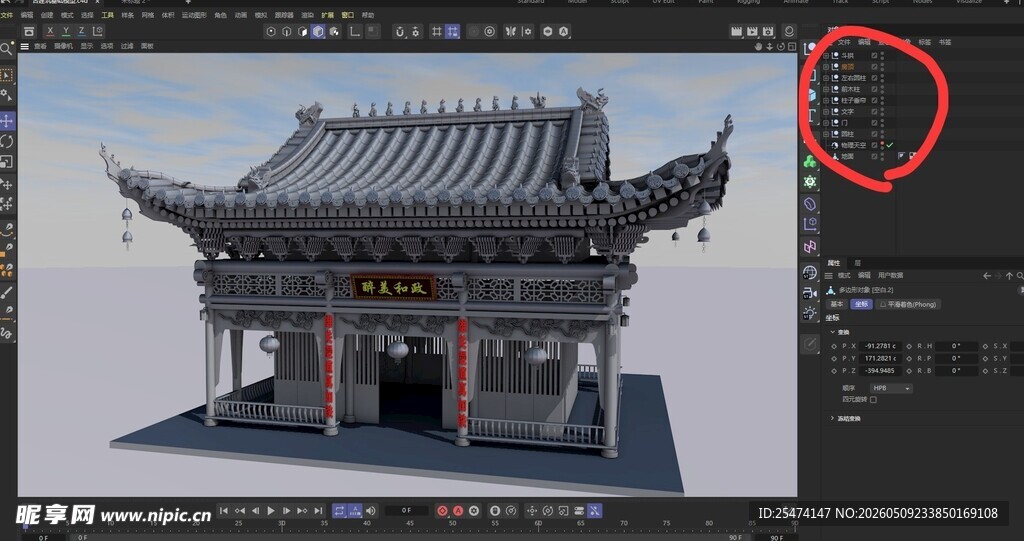Open the 工具 menu
Screen dimensions: 1024x541
(x=108, y=15)
